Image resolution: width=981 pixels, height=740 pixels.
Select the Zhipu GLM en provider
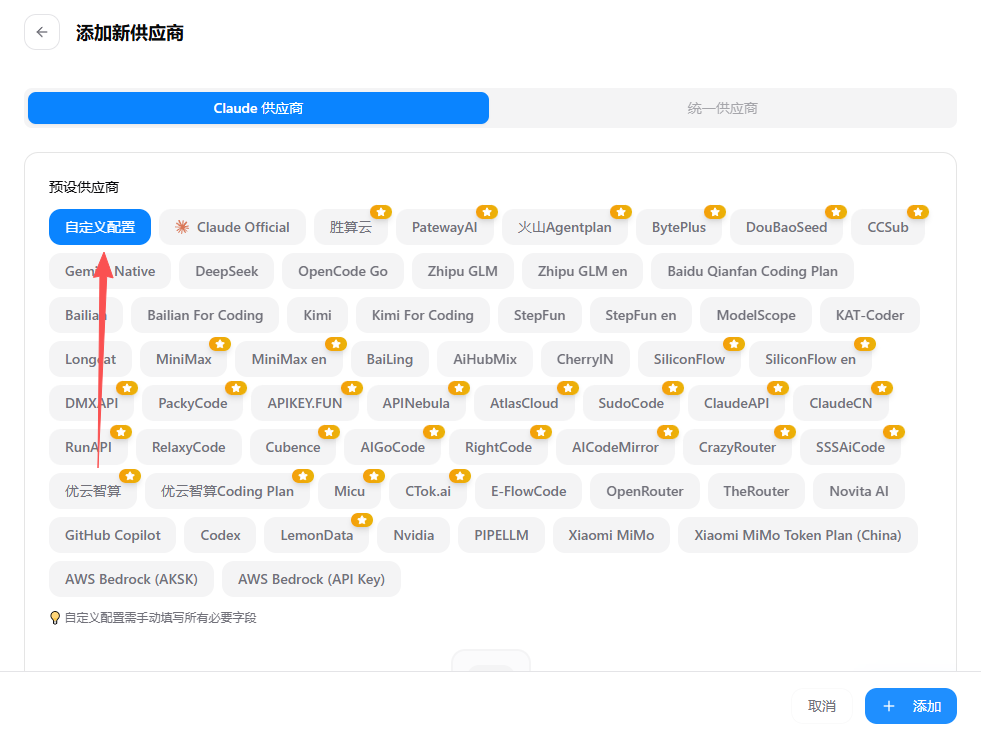tap(582, 271)
